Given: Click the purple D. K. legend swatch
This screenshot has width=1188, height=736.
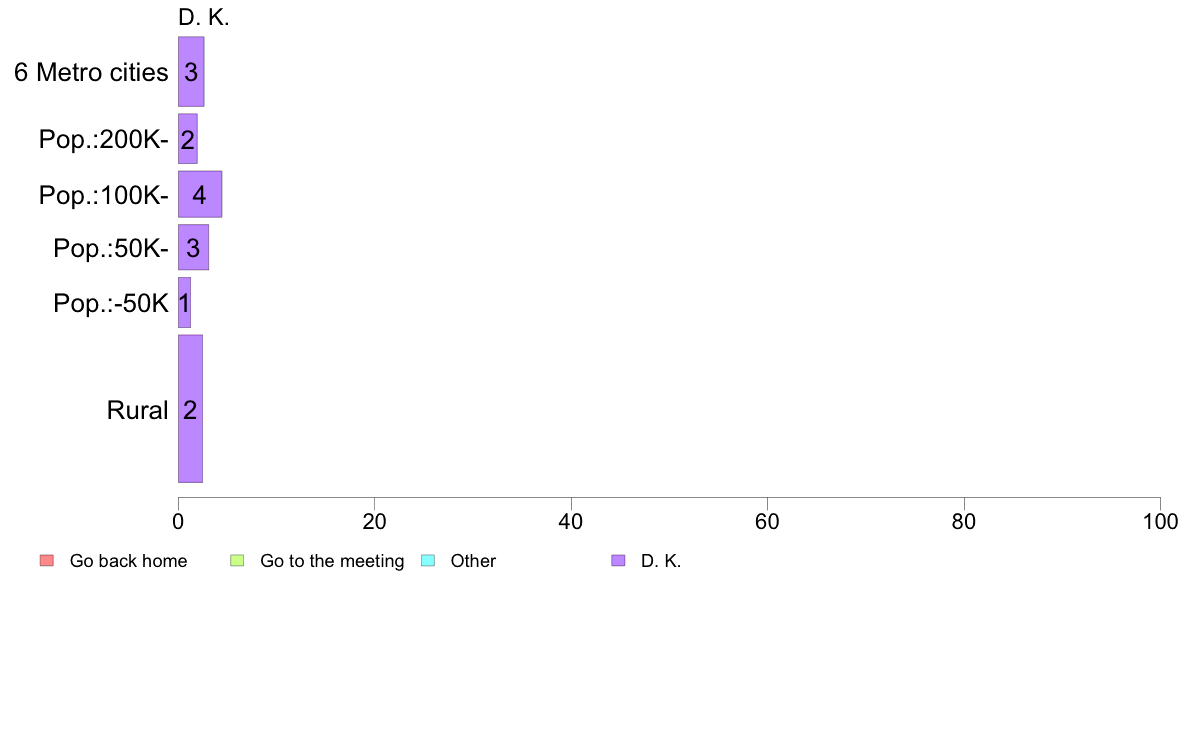Looking at the screenshot, I should 618,561.
